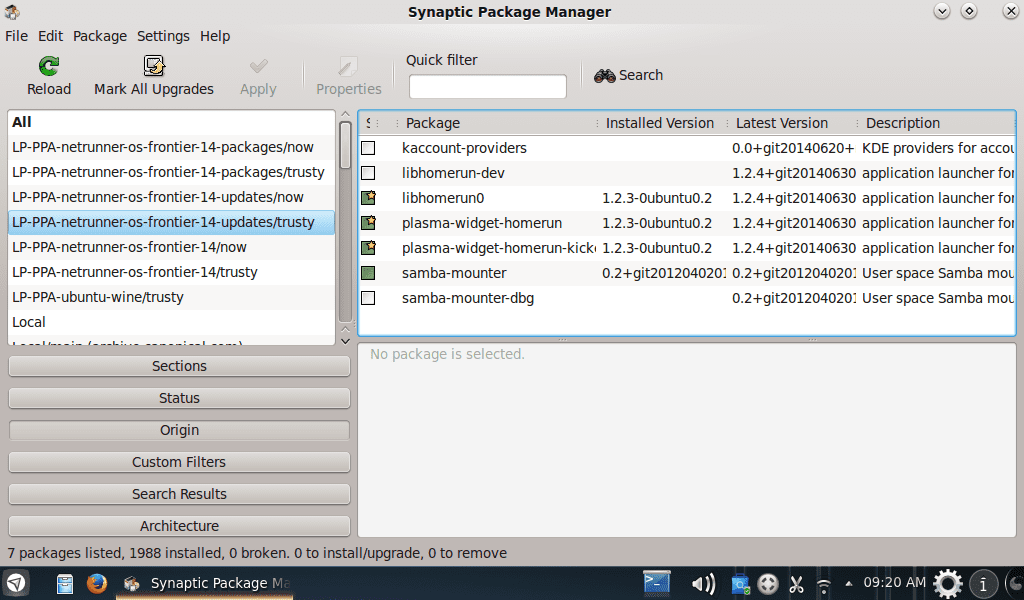Click the Mark All Upgrades icon
The width and height of the screenshot is (1024, 600).
coord(154,65)
